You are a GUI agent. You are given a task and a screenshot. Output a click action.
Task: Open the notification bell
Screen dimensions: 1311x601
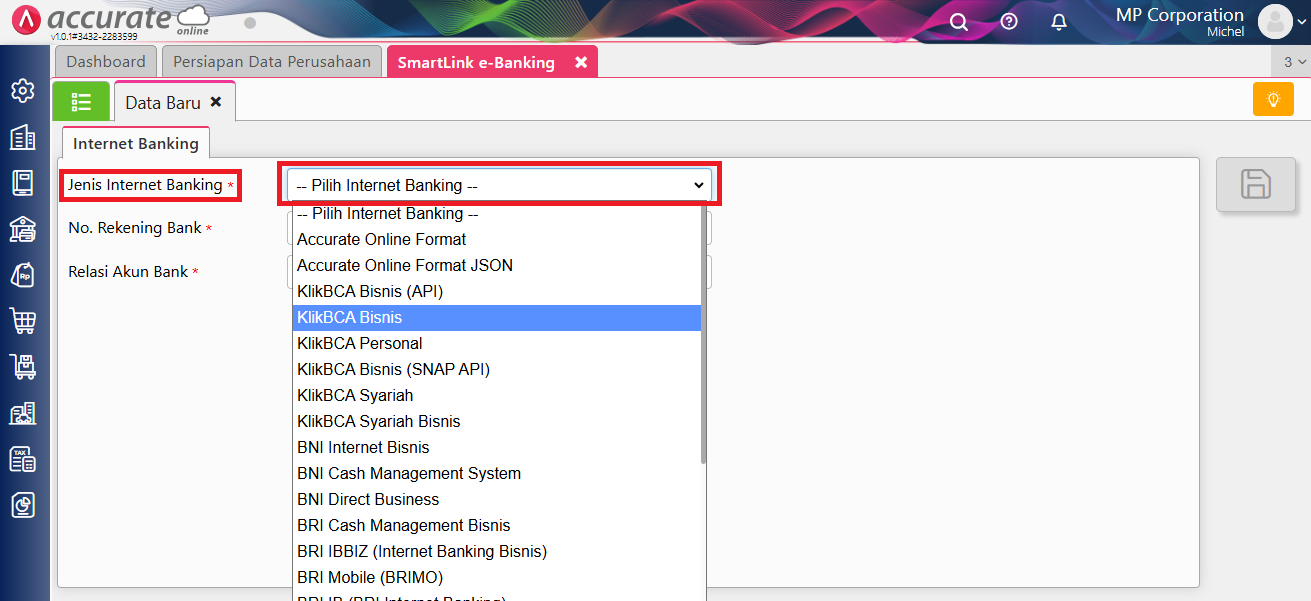(1059, 22)
